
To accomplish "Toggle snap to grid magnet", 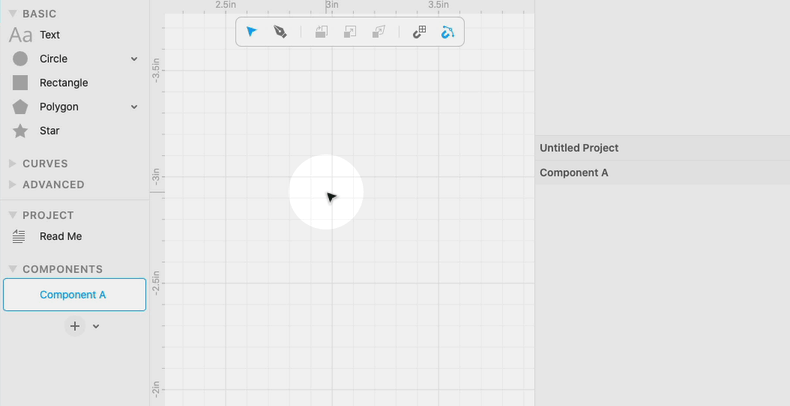I will 419,32.
